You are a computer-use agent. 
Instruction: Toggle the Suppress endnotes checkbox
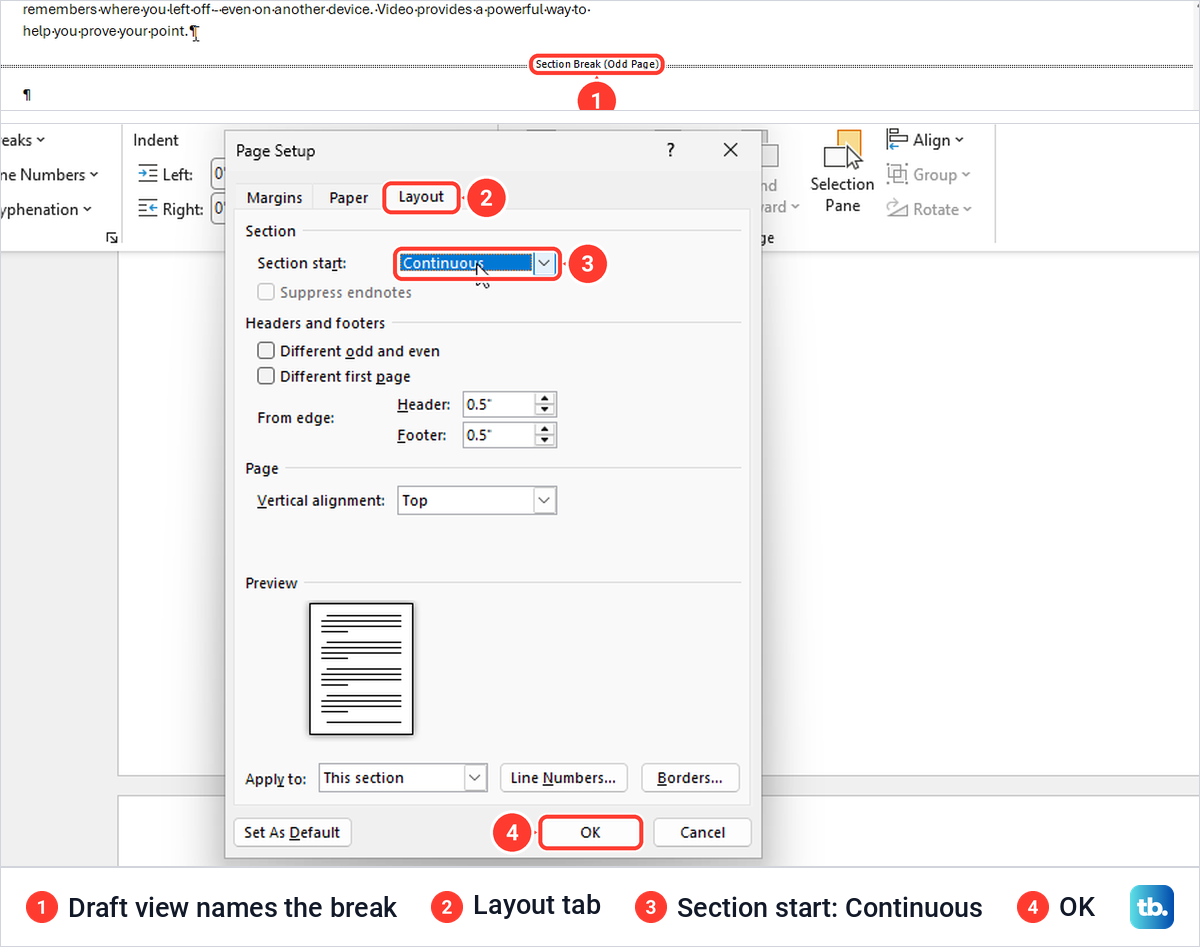(x=266, y=292)
